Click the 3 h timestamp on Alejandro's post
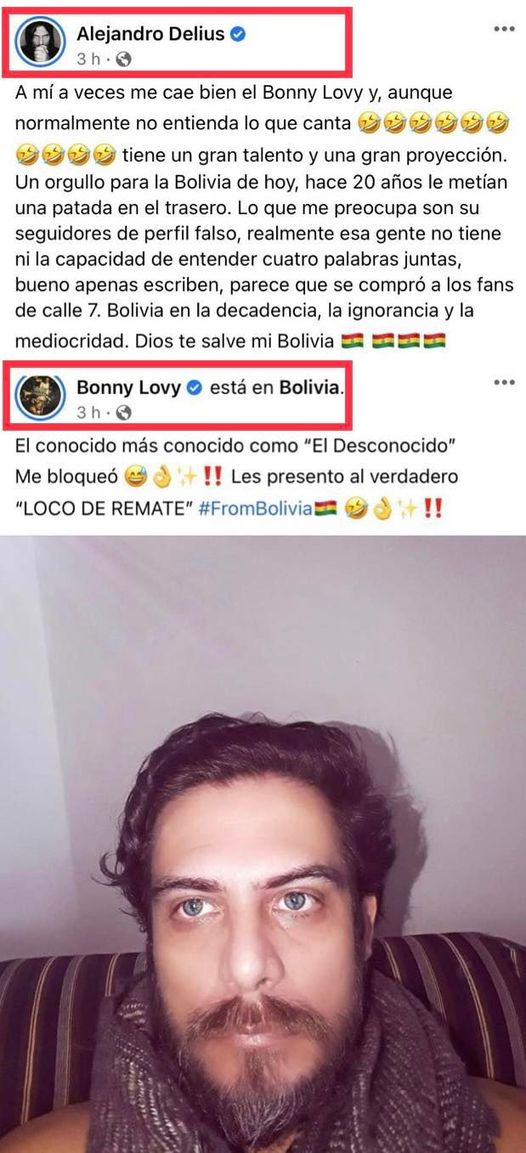Image resolution: width=526 pixels, height=1153 pixels. click(88, 60)
